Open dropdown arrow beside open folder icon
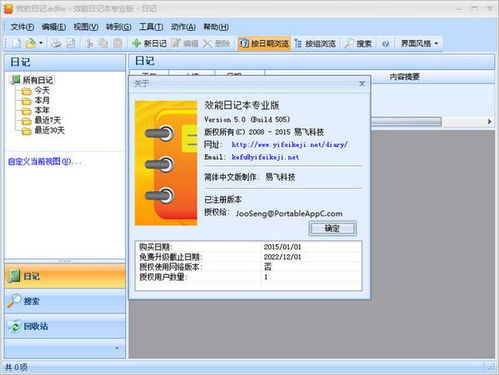499x375 pixels. tap(41, 43)
